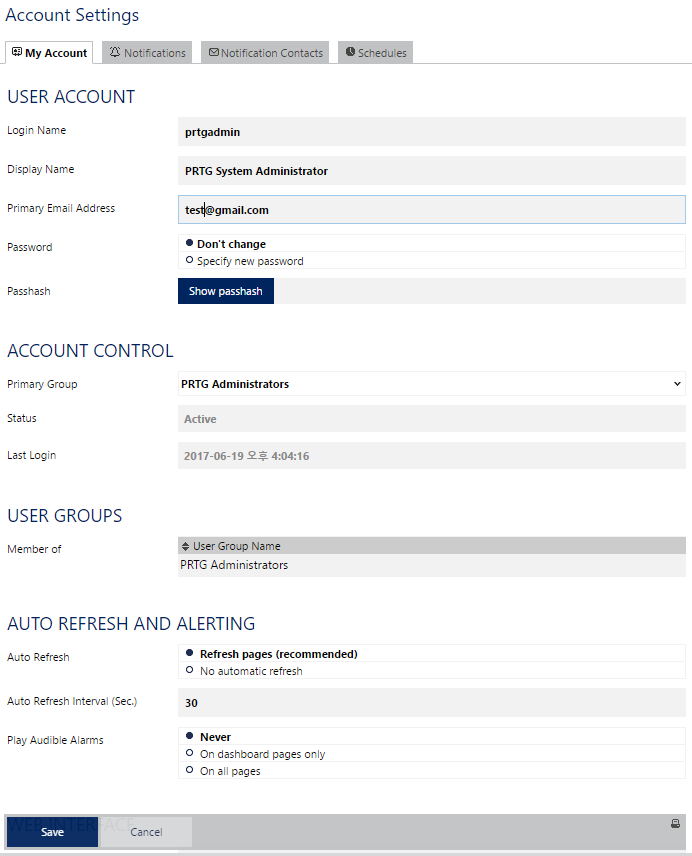This screenshot has height=856, width=692.
Task: Click the sort arrows beside User Group Name
Action: 187,545
